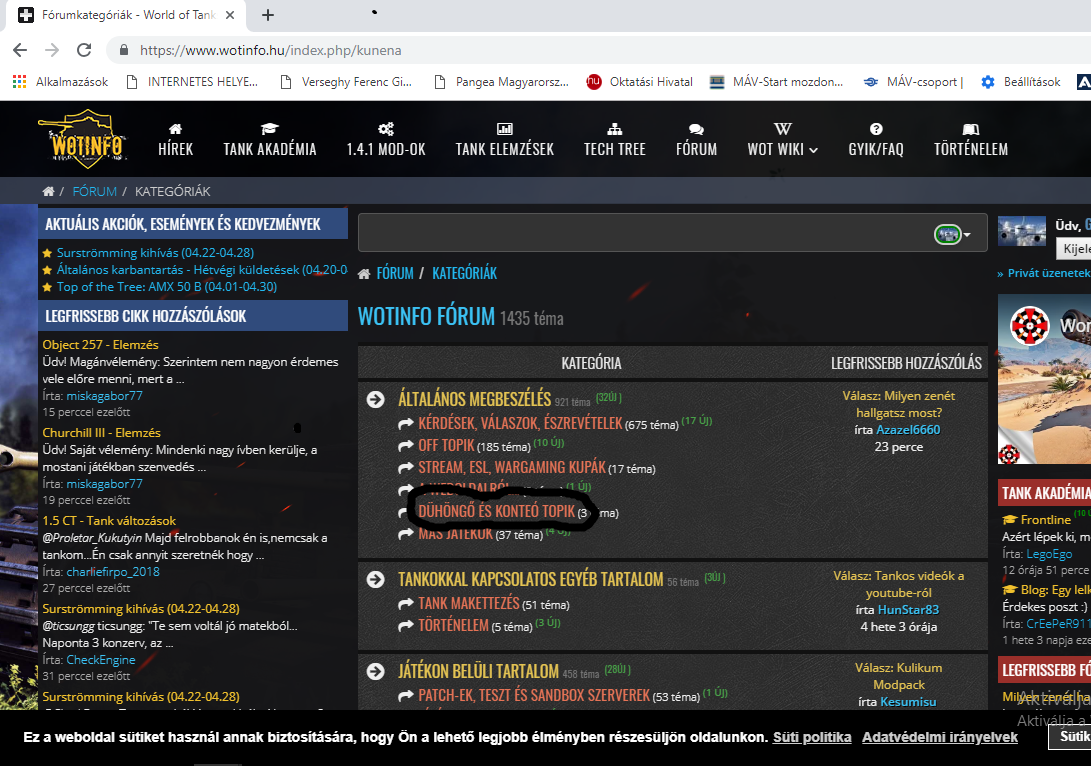Viewport: 1091px width, 766px height.
Task: Open Válasz: Milyen zenét hallgatsz most?
Action: [x=898, y=404]
